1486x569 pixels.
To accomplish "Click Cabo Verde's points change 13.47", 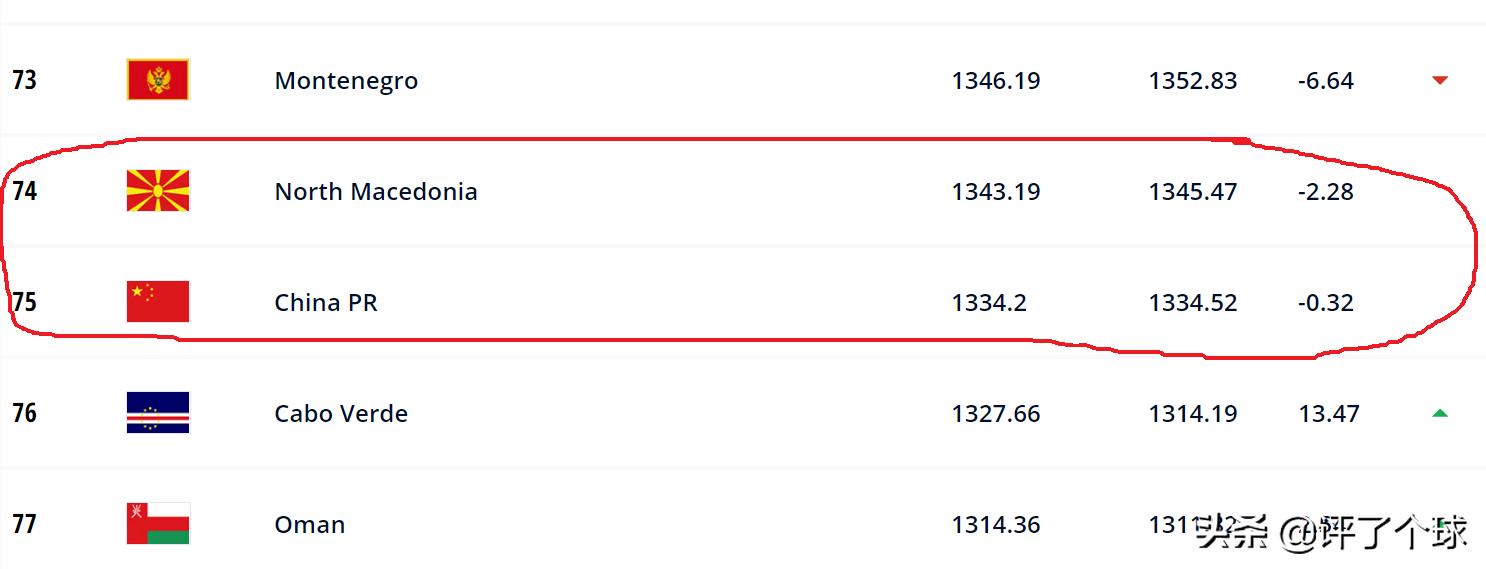I will click(x=1328, y=414).
